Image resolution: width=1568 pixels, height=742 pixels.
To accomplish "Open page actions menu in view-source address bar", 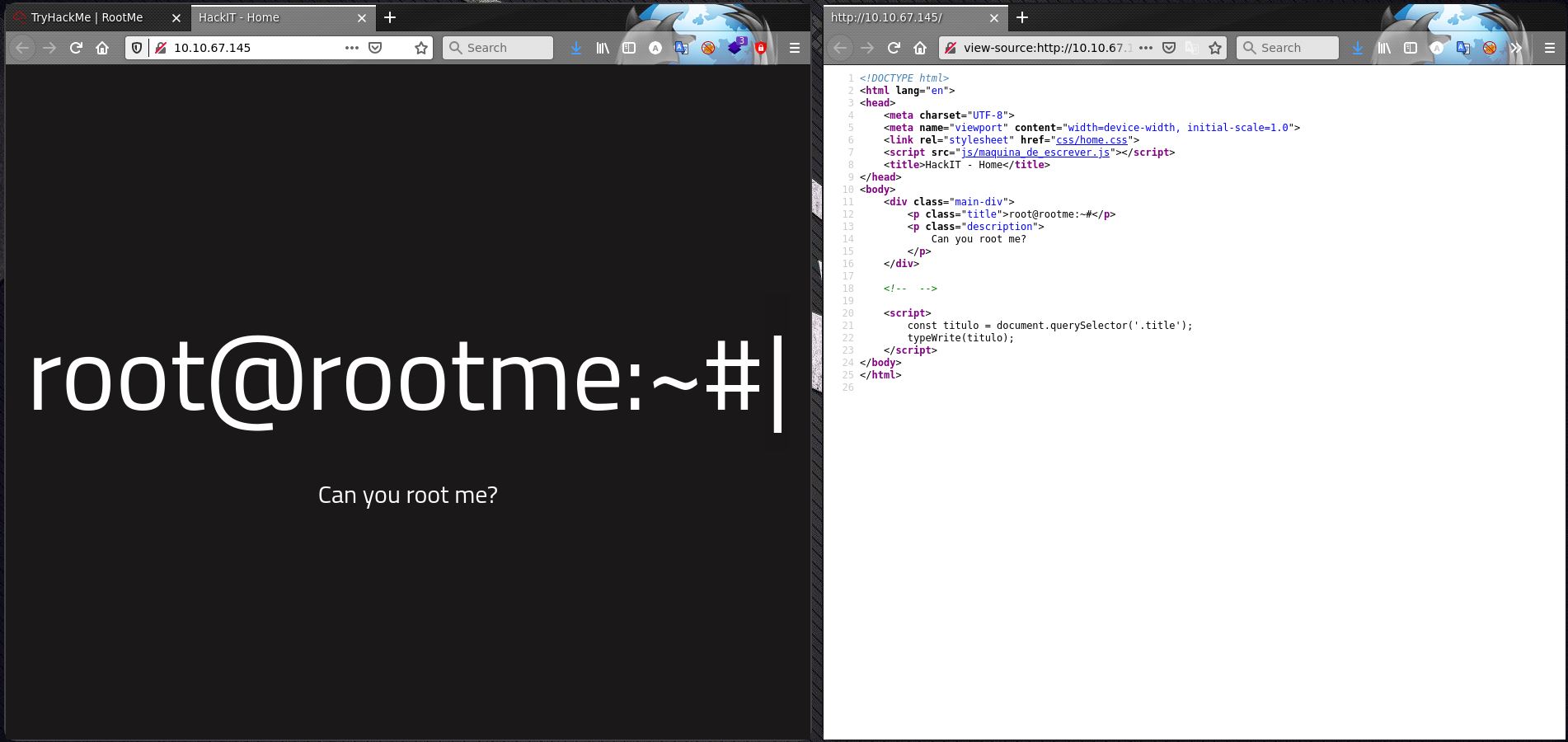I will coord(1146,48).
